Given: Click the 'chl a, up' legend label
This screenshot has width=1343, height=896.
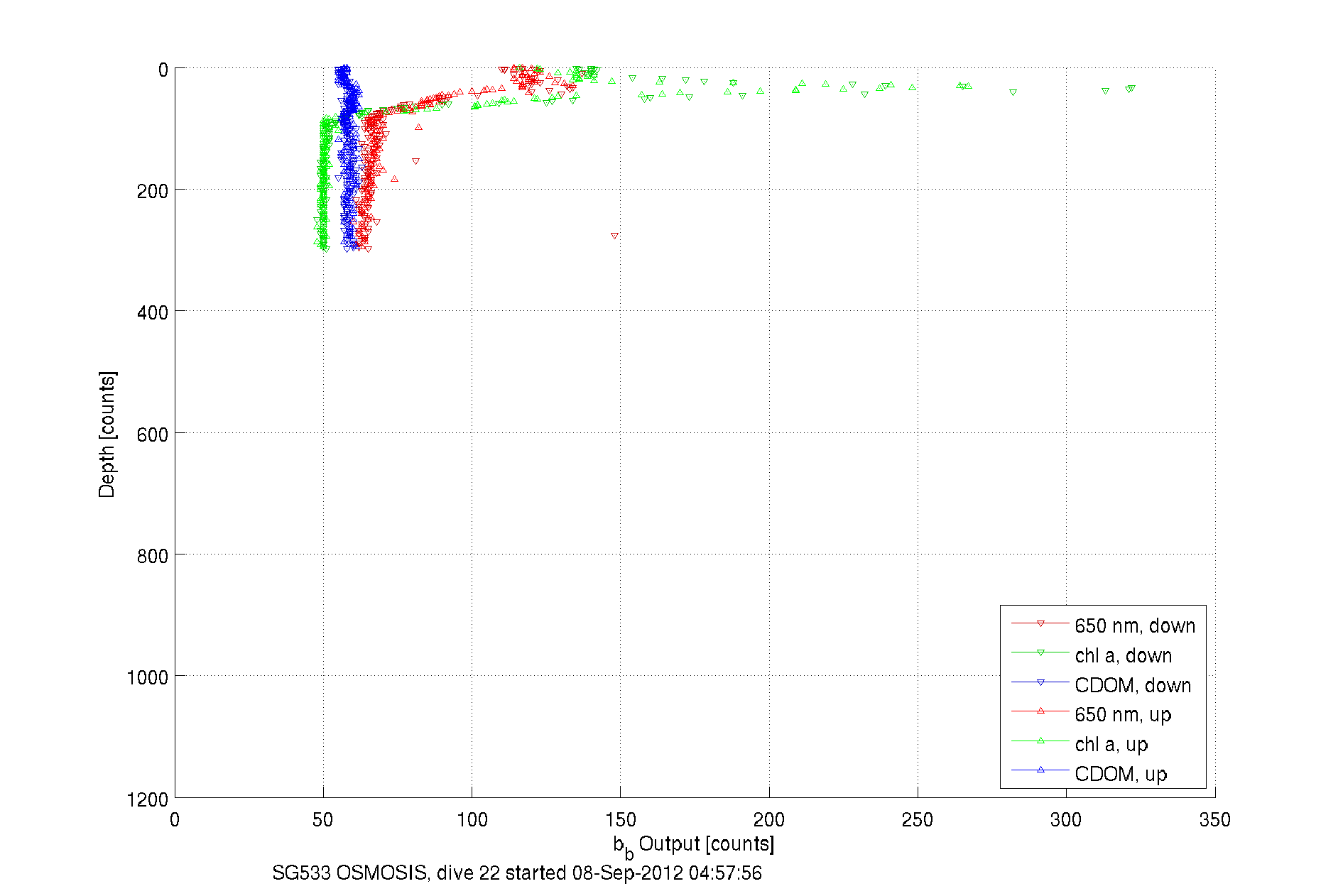Looking at the screenshot, I should pos(1111,744).
